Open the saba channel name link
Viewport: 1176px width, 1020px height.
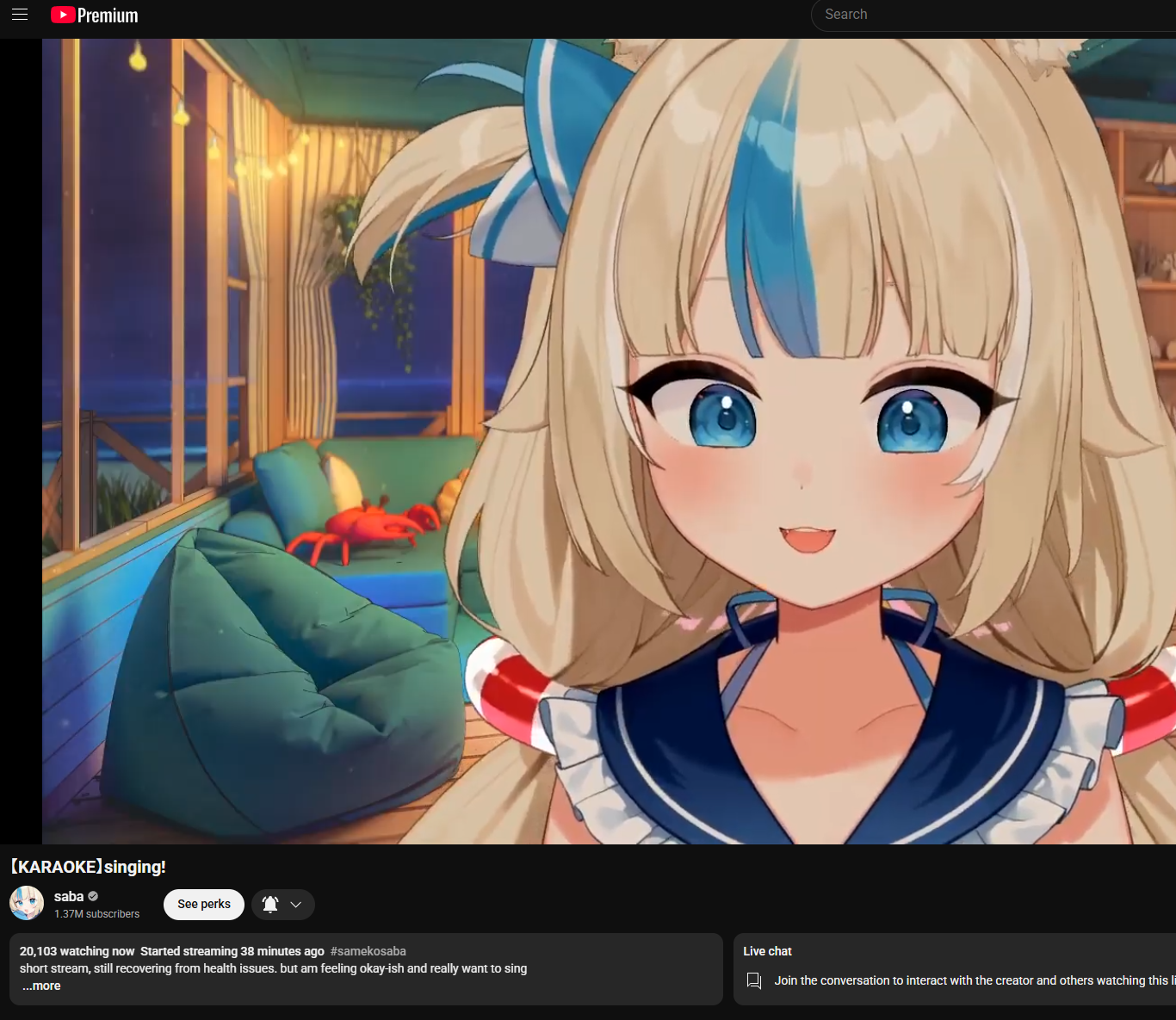point(69,896)
